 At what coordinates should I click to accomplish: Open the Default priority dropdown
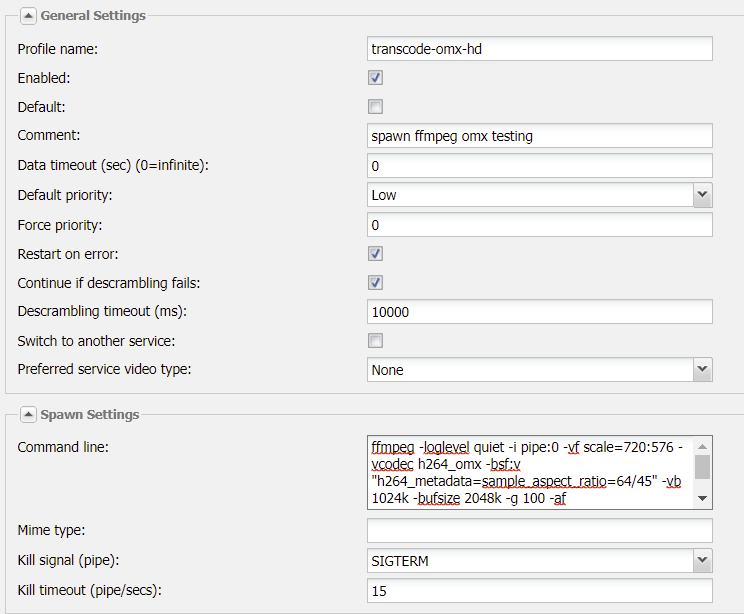(702, 195)
